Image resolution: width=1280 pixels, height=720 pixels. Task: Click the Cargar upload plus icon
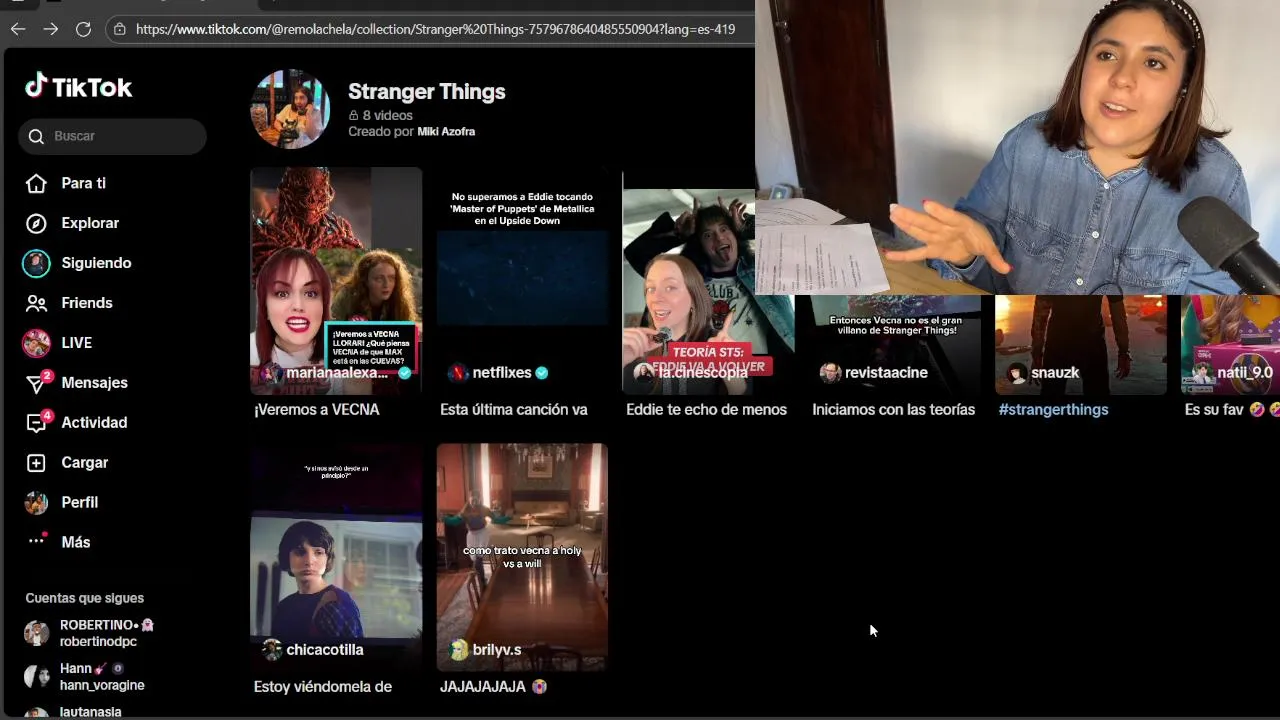[36, 463]
